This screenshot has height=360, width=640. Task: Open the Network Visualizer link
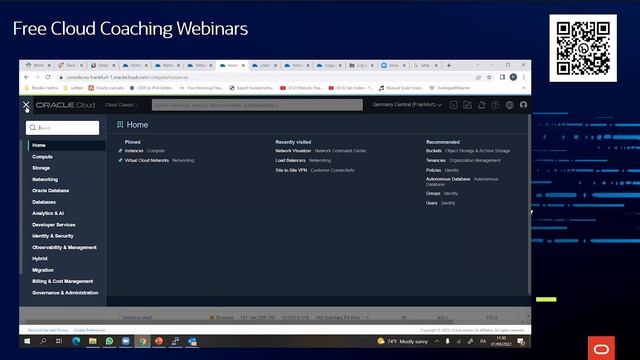(x=293, y=151)
